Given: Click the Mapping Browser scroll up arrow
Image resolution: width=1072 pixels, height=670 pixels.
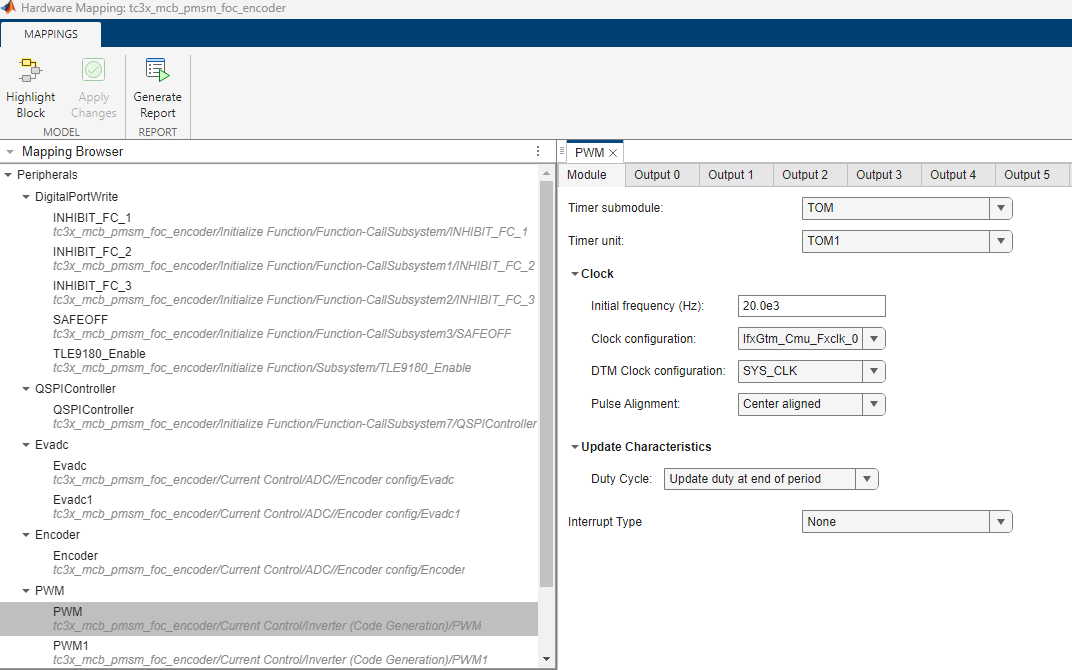Looking at the screenshot, I should tap(546, 174).
